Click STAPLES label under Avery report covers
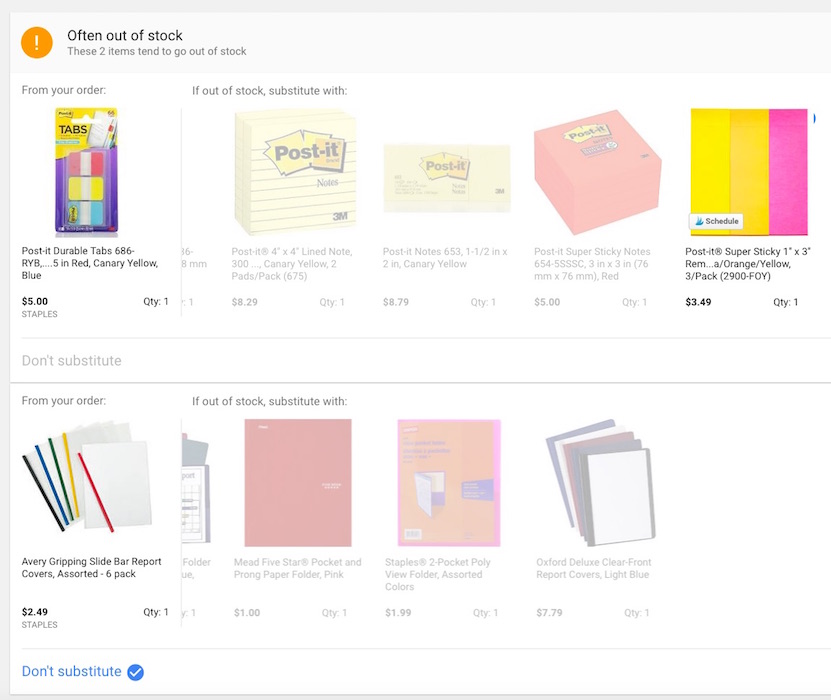 click(x=40, y=625)
